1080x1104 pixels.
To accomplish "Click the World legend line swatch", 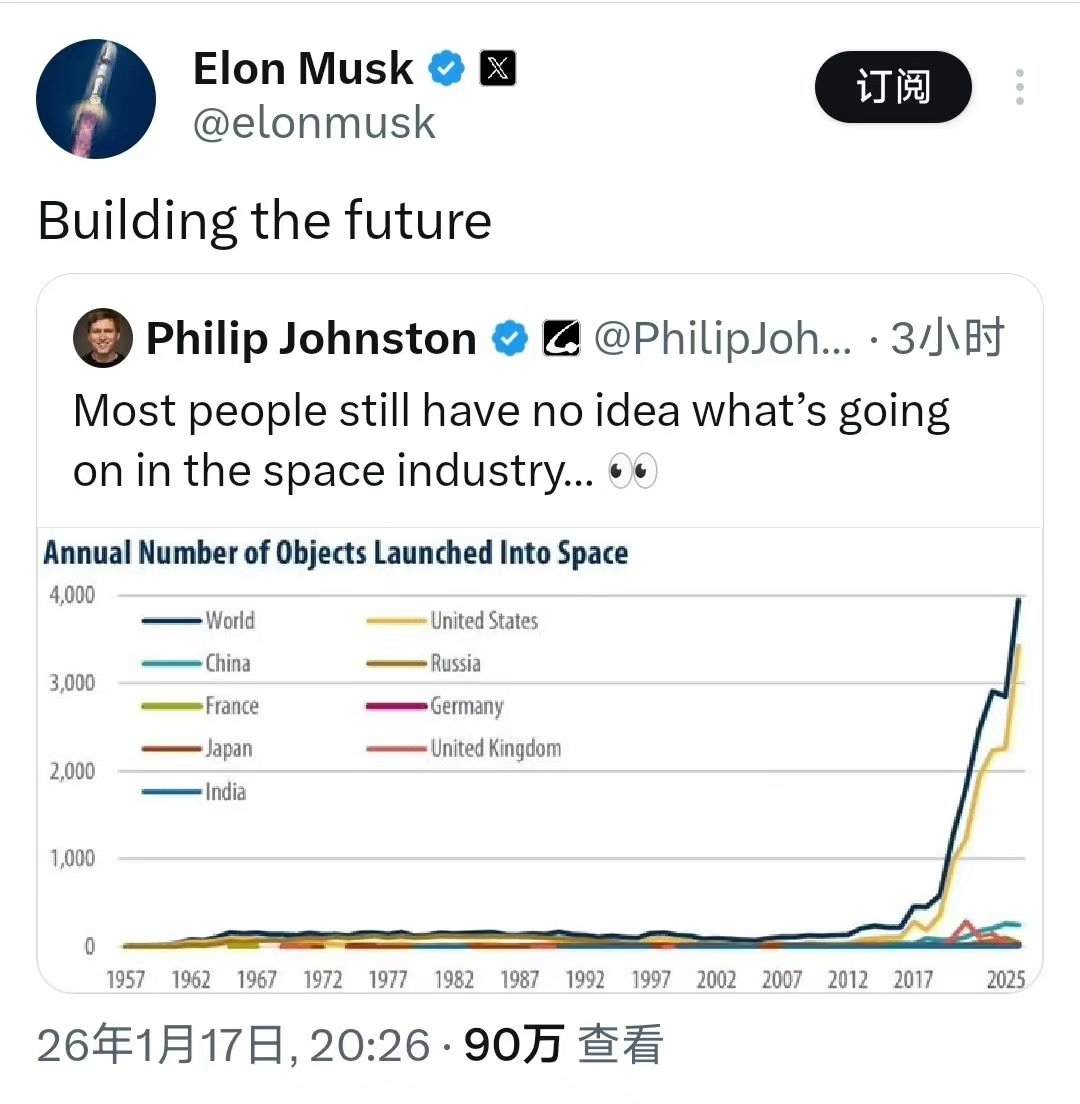I will [172, 621].
